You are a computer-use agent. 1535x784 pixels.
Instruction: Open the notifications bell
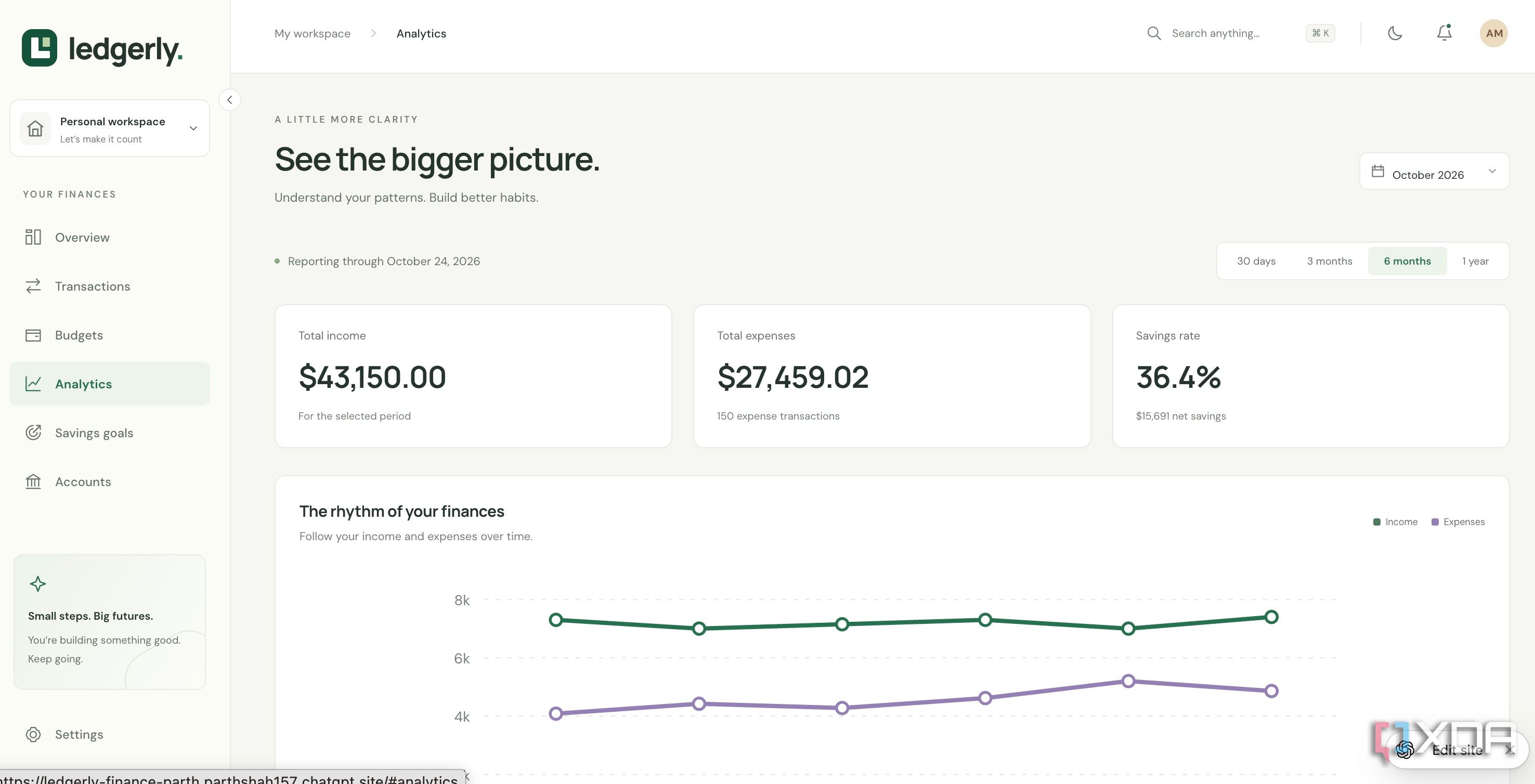click(1444, 33)
